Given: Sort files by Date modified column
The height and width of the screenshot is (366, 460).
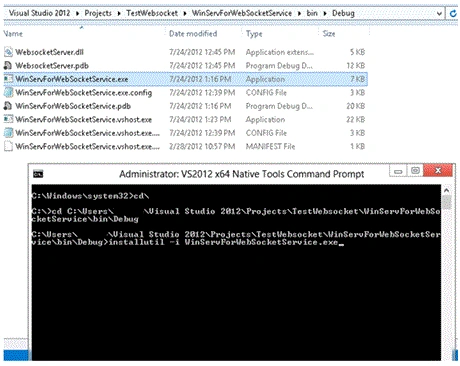Looking at the screenshot, I should (x=193, y=34).
